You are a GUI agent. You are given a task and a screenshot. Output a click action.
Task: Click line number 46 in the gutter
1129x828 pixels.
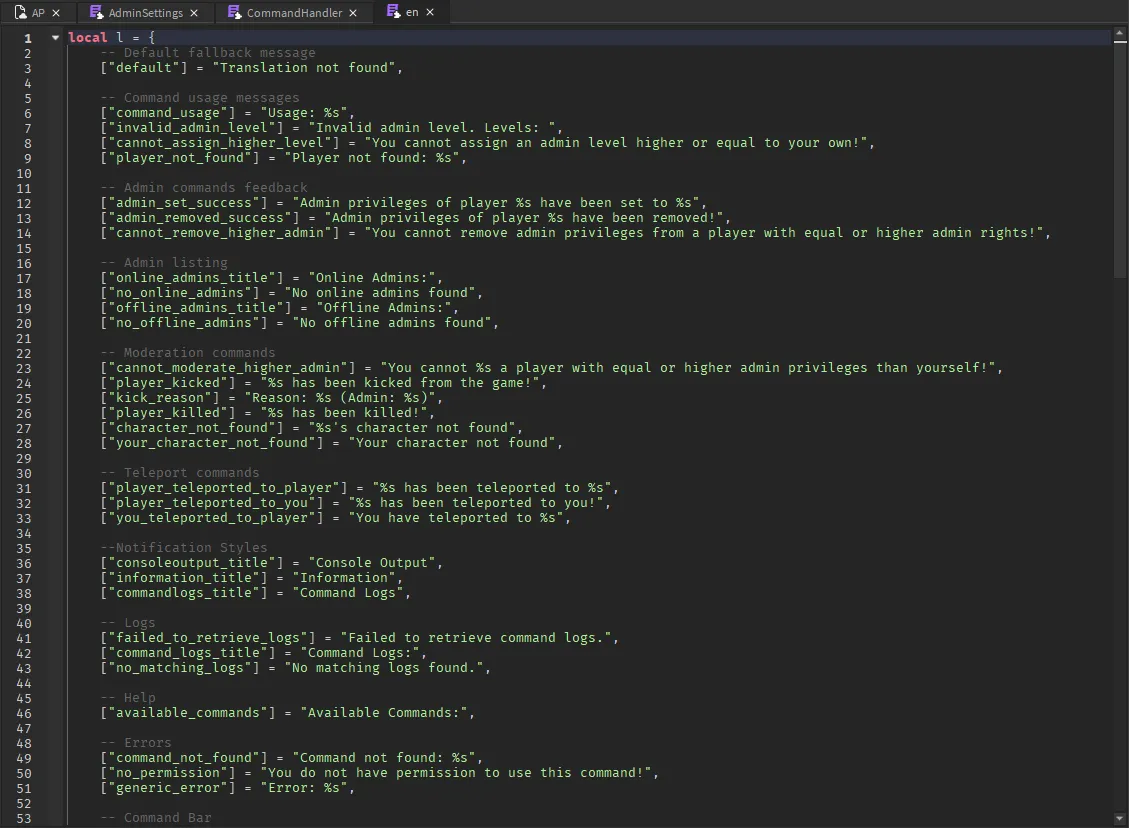click(x=24, y=713)
